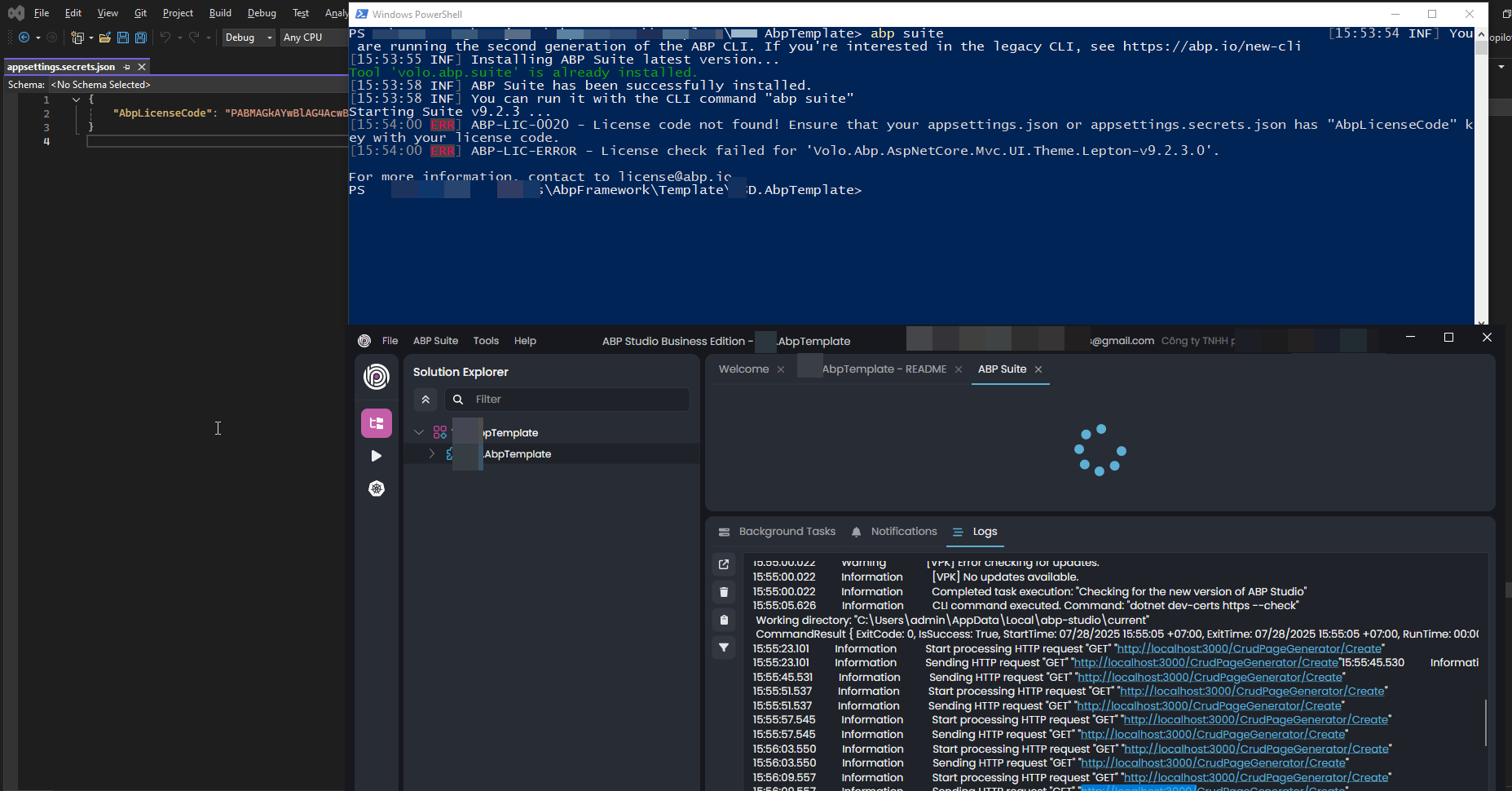
Task: Open logs in external window icon
Action: [x=724, y=564]
